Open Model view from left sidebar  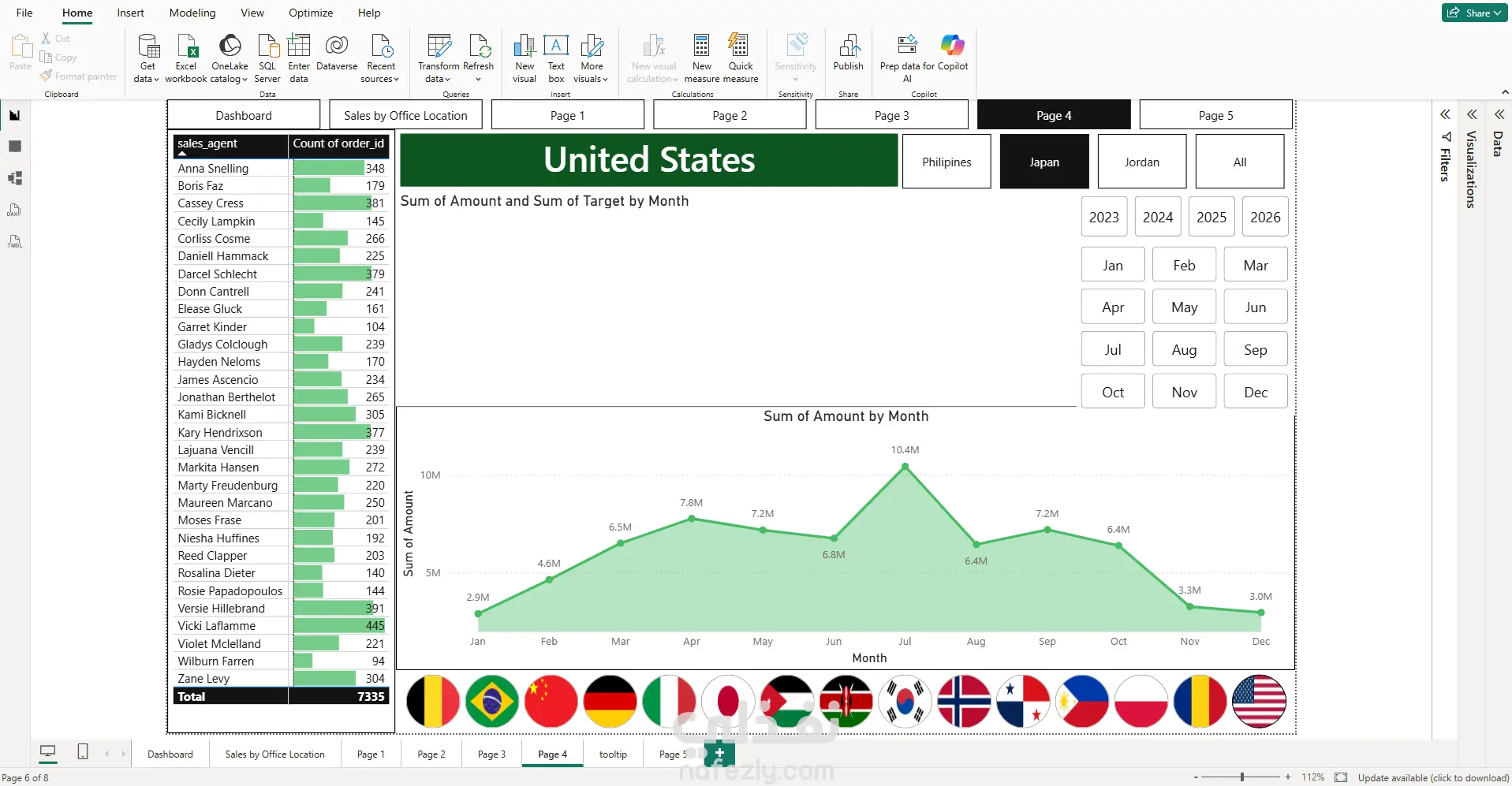coord(15,178)
